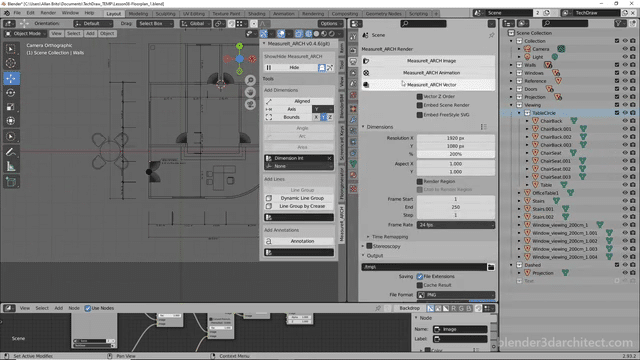The height and width of the screenshot is (360, 640).
Task: Click the Backdrop button in node editor
Action: (x=409, y=308)
